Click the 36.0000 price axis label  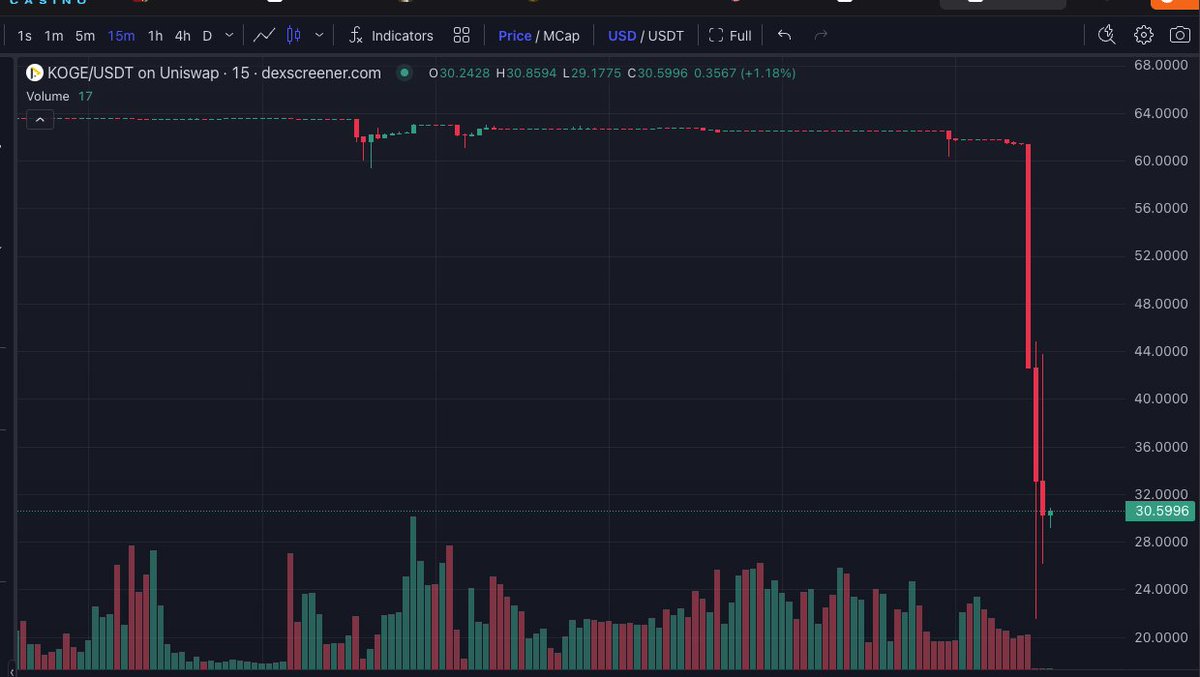(x=1160, y=446)
